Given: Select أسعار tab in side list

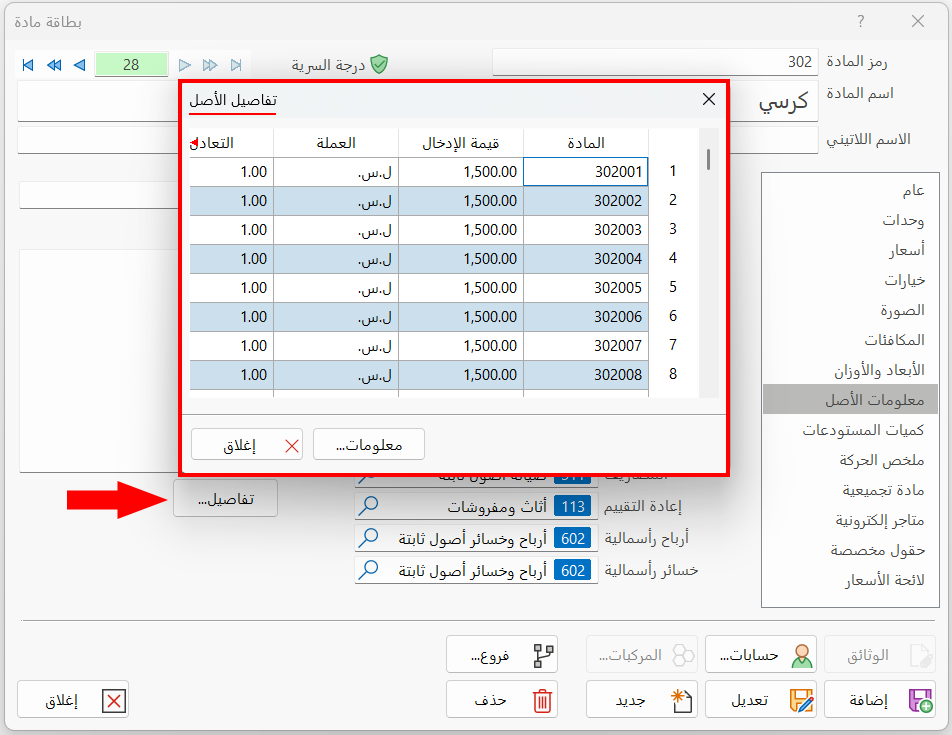Looking at the screenshot, I should tap(850, 249).
